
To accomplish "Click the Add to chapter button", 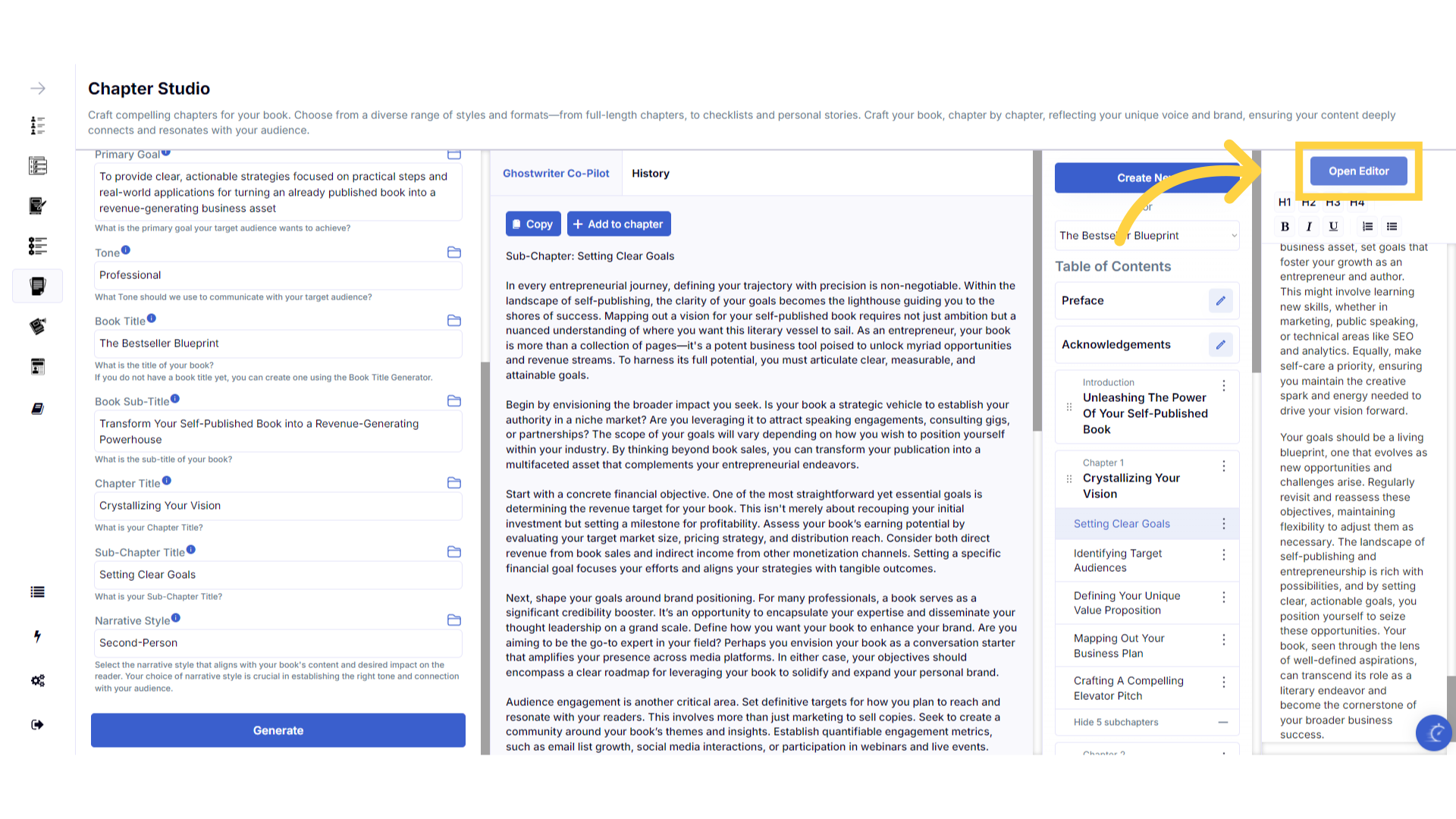I will [618, 224].
